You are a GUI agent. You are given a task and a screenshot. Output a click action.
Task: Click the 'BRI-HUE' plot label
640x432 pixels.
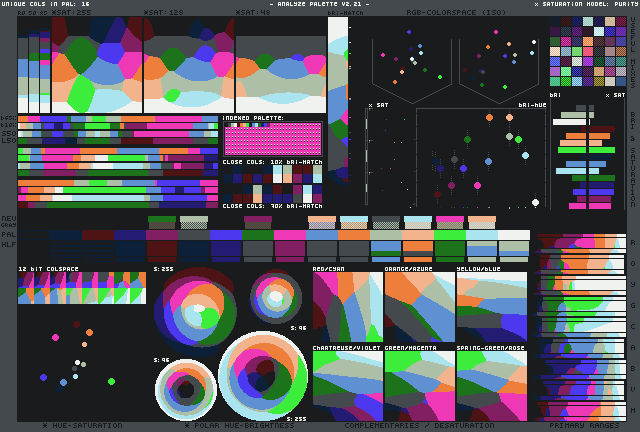(532, 105)
